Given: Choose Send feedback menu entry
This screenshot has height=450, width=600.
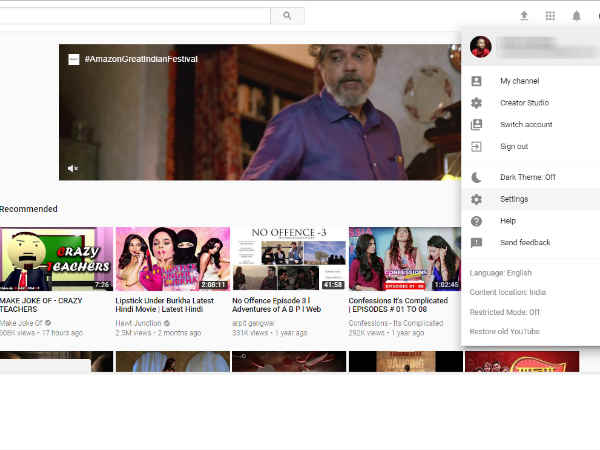Looking at the screenshot, I should (531, 243).
